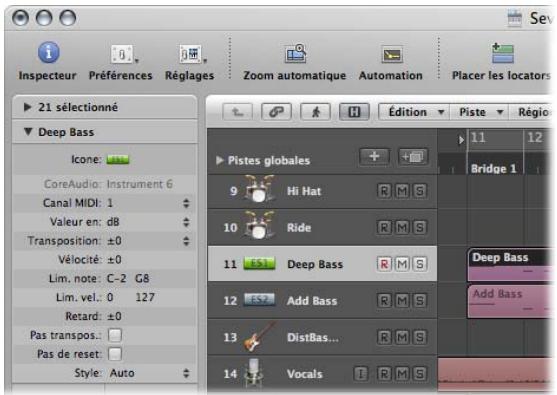Select the Ride track name
Image resolution: width=557 pixels, height=395 pixels.
coord(299,228)
